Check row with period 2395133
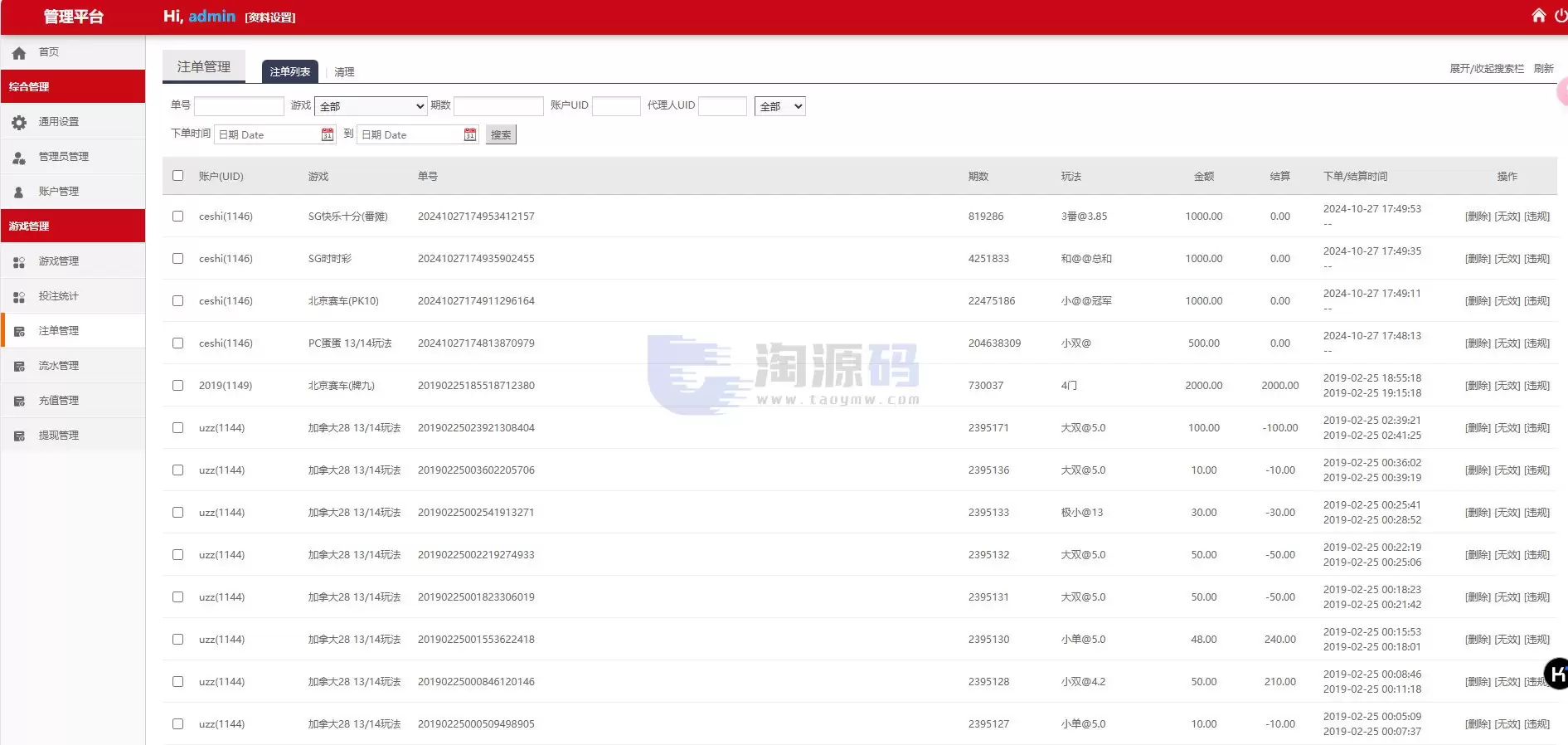 click(177, 512)
